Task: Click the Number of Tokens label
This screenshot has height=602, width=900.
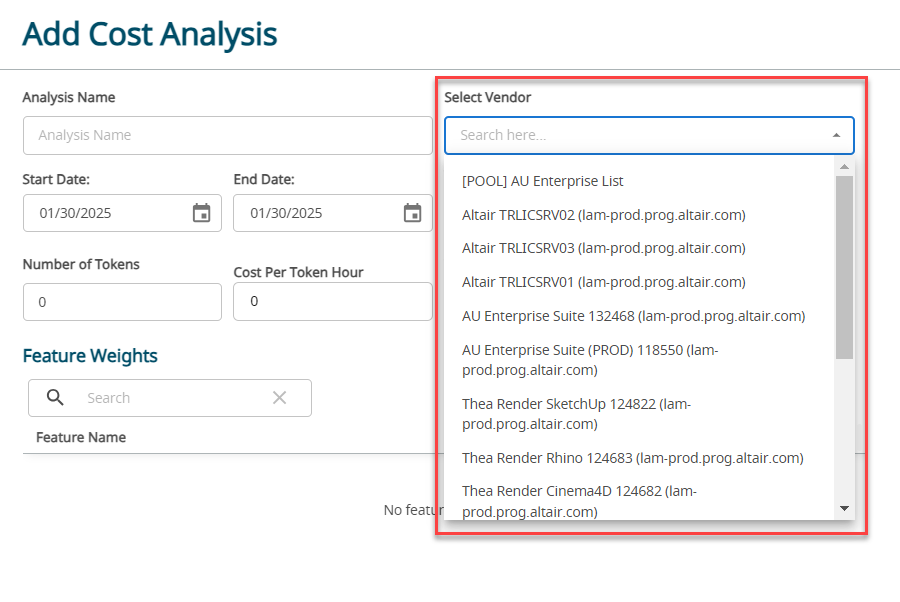Action: (81, 264)
